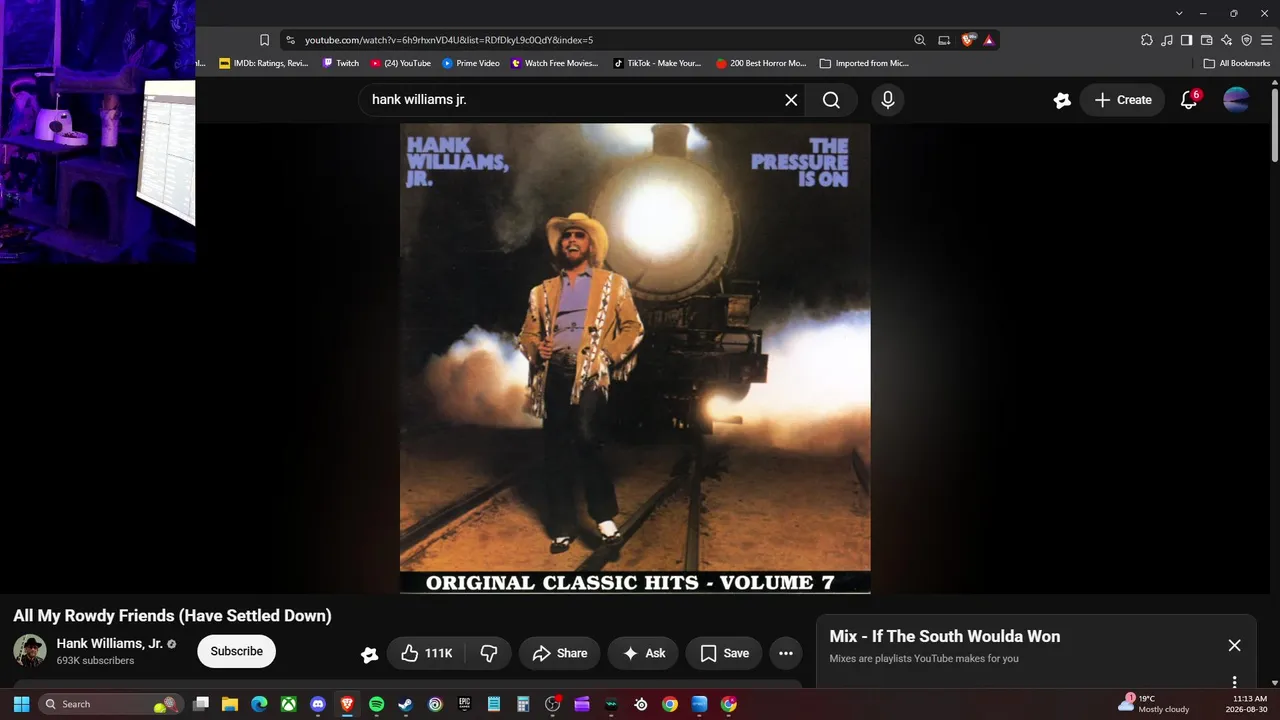
Task: Click the zoom magnifier in address bar
Action: point(920,40)
